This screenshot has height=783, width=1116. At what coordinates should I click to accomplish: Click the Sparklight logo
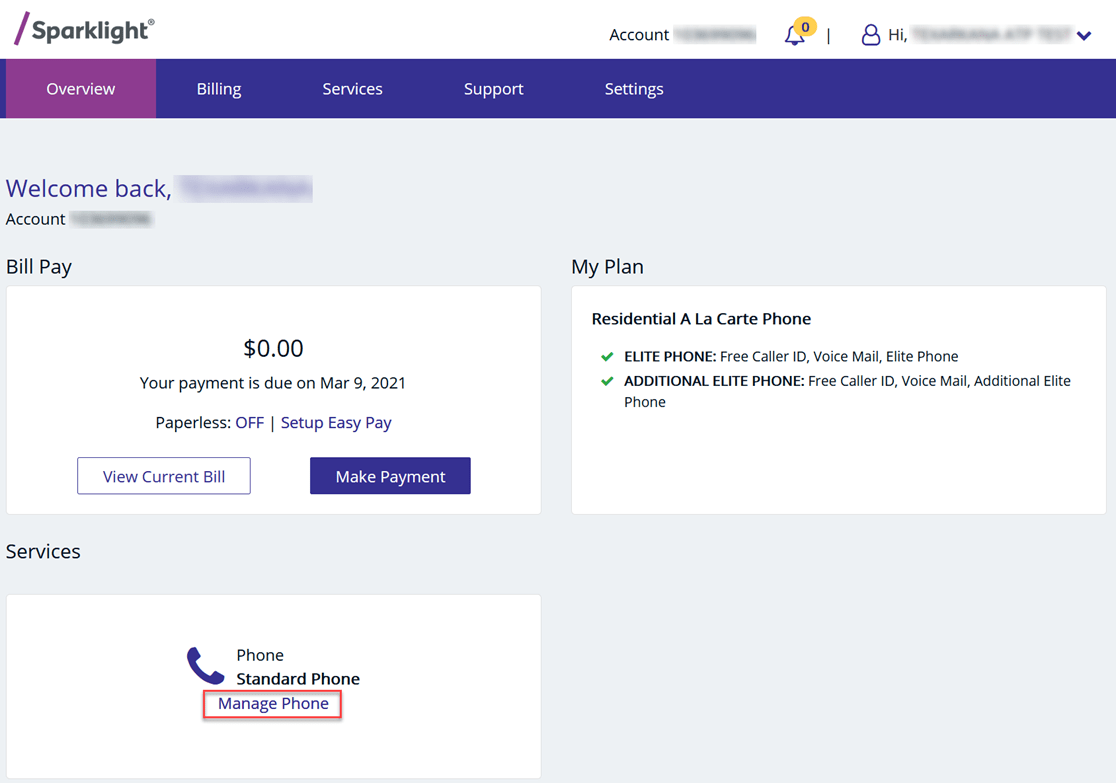[82, 29]
